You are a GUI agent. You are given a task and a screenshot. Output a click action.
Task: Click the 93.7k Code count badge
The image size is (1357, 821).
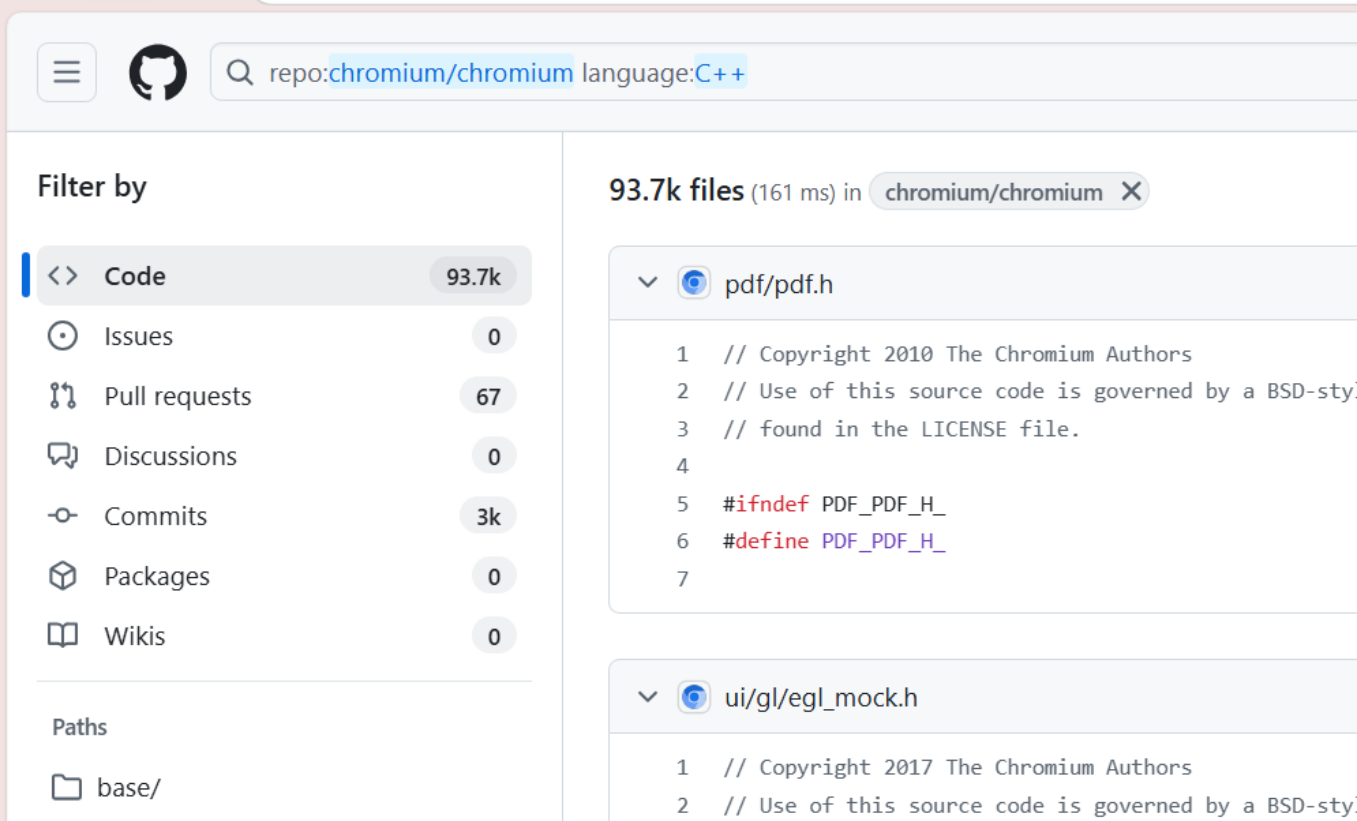(x=473, y=276)
